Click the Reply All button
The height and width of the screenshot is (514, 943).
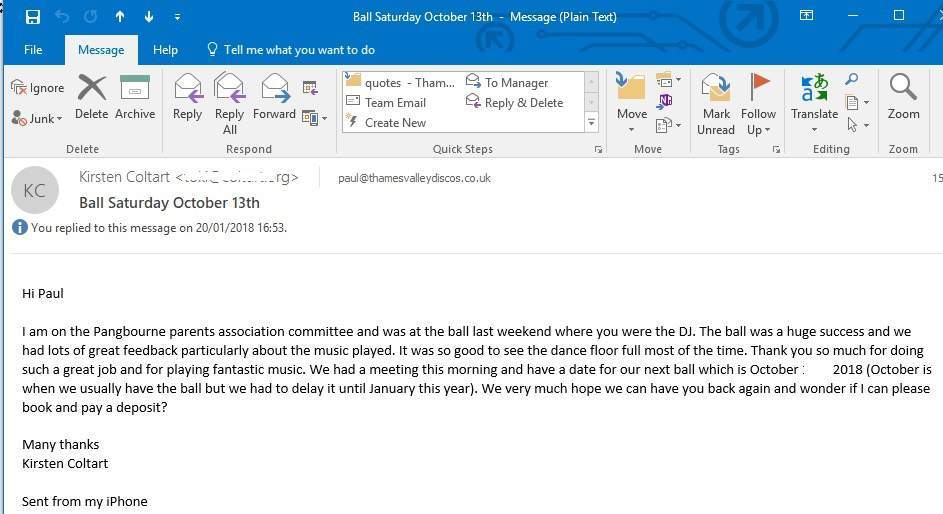[x=230, y=103]
